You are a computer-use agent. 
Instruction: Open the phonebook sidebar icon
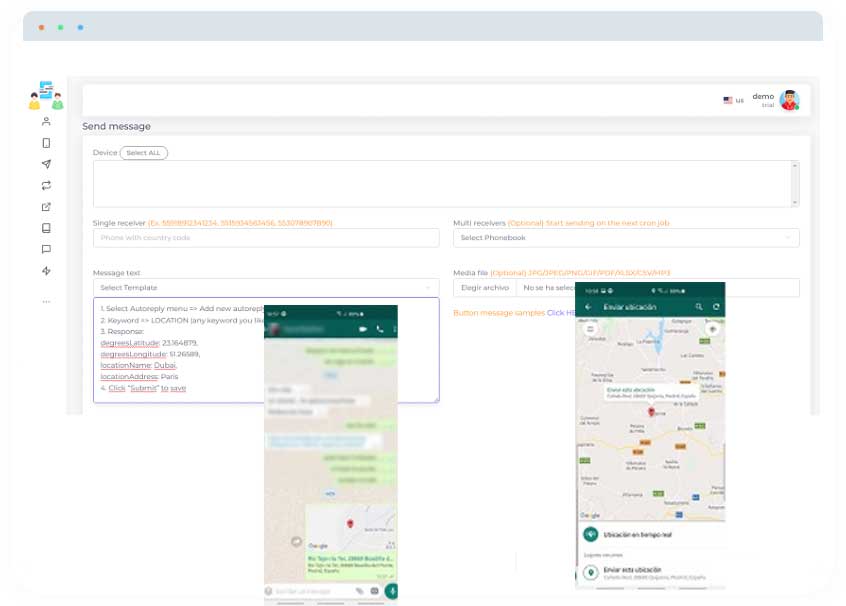coord(46,228)
